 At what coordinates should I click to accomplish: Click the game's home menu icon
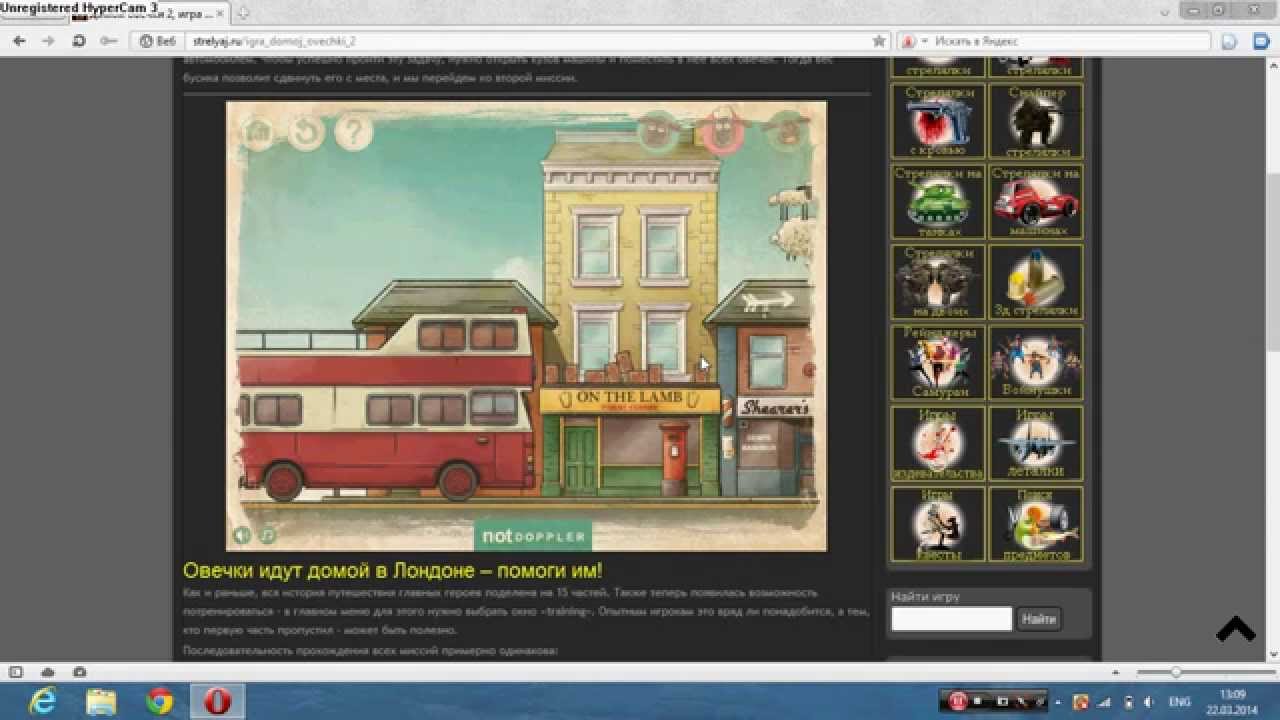pyautogui.click(x=258, y=131)
